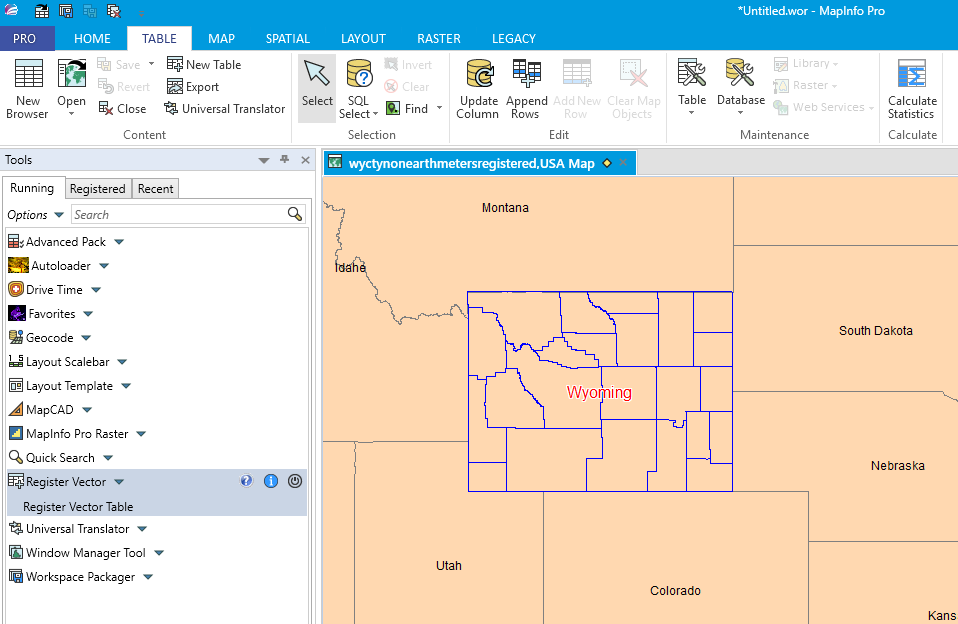Image resolution: width=958 pixels, height=624 pixels.
Task: Select the Running tools tab
Action: tap(32, 188)
